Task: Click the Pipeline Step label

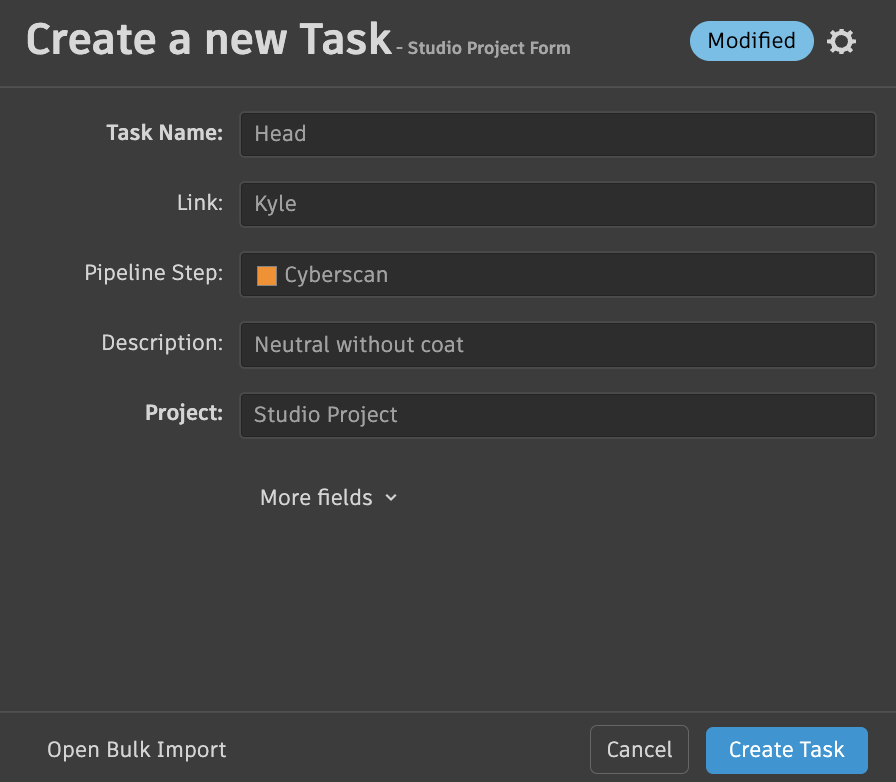Action: tap(153, 273)
